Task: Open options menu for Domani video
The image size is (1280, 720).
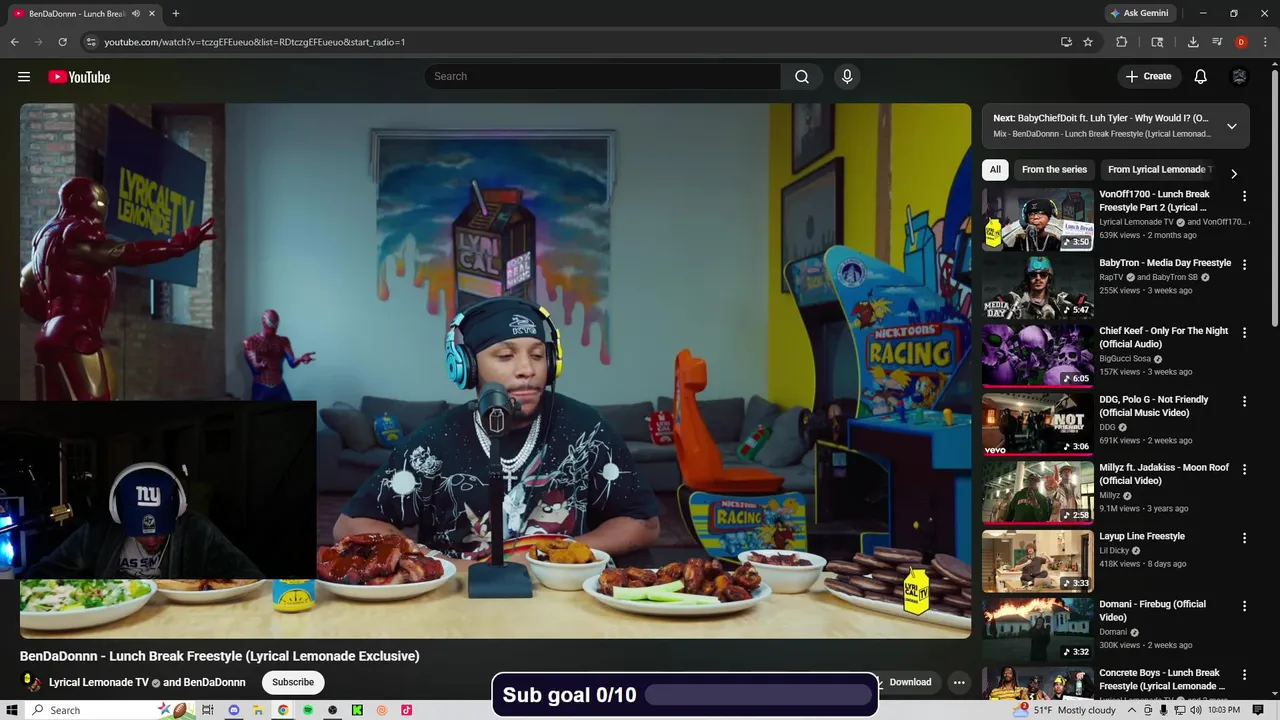Action: (x=1244, y=607)
